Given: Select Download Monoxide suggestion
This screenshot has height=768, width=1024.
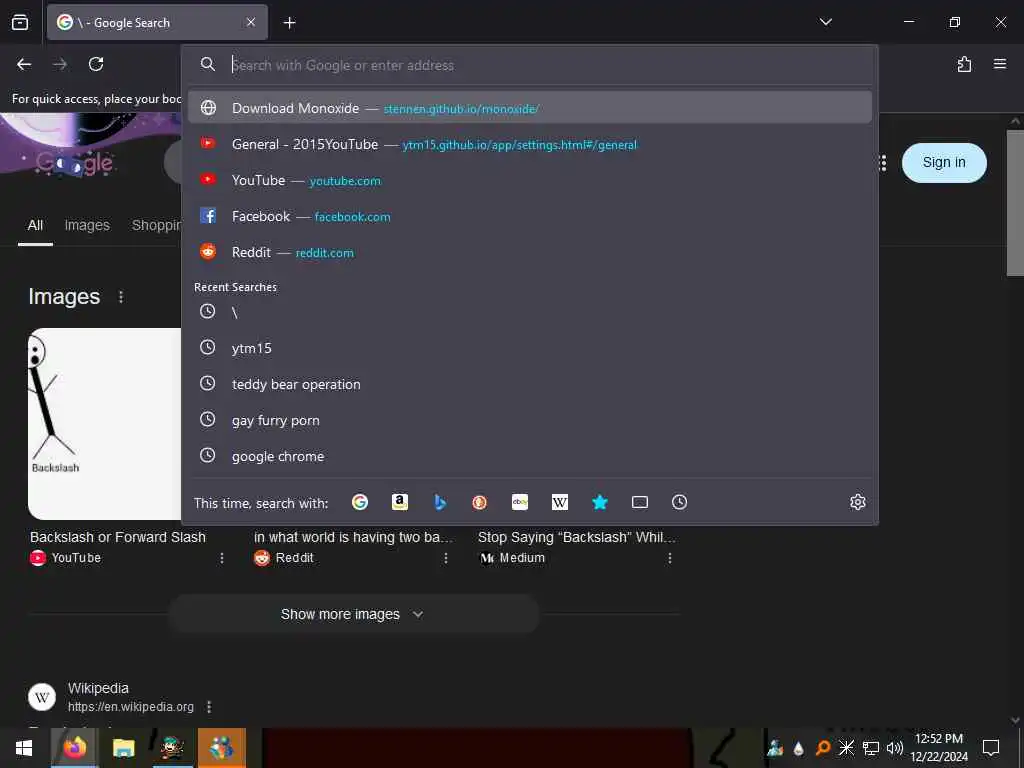Looking at the screenshot, I should pos(530,108).
